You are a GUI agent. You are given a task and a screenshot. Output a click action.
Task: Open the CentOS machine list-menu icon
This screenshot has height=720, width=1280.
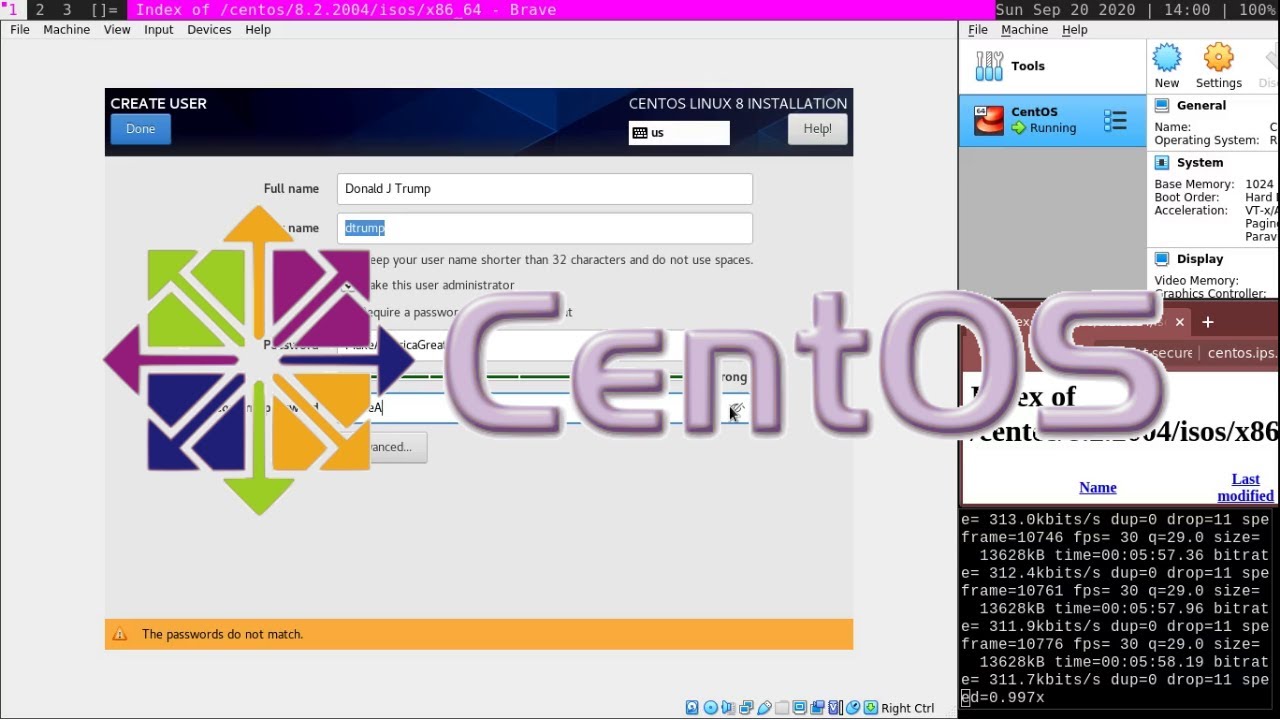tap(1115, 121)
